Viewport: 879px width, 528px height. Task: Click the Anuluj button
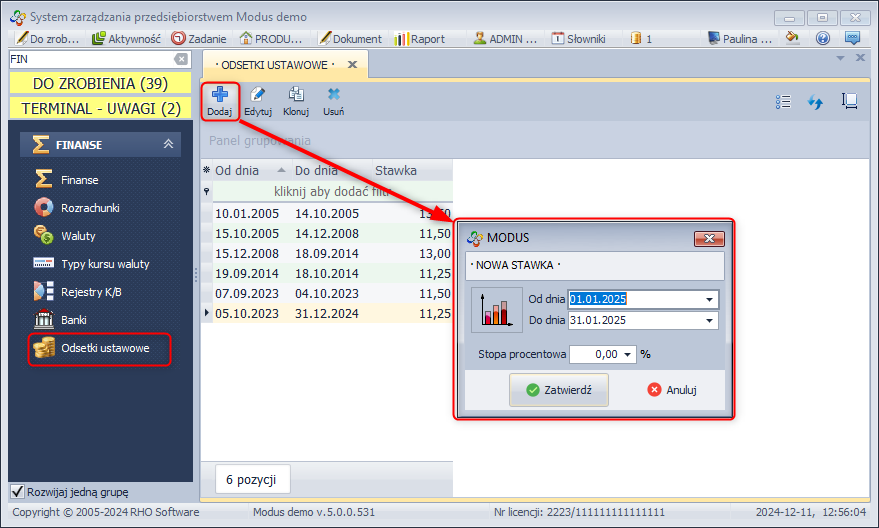[672, 390]
